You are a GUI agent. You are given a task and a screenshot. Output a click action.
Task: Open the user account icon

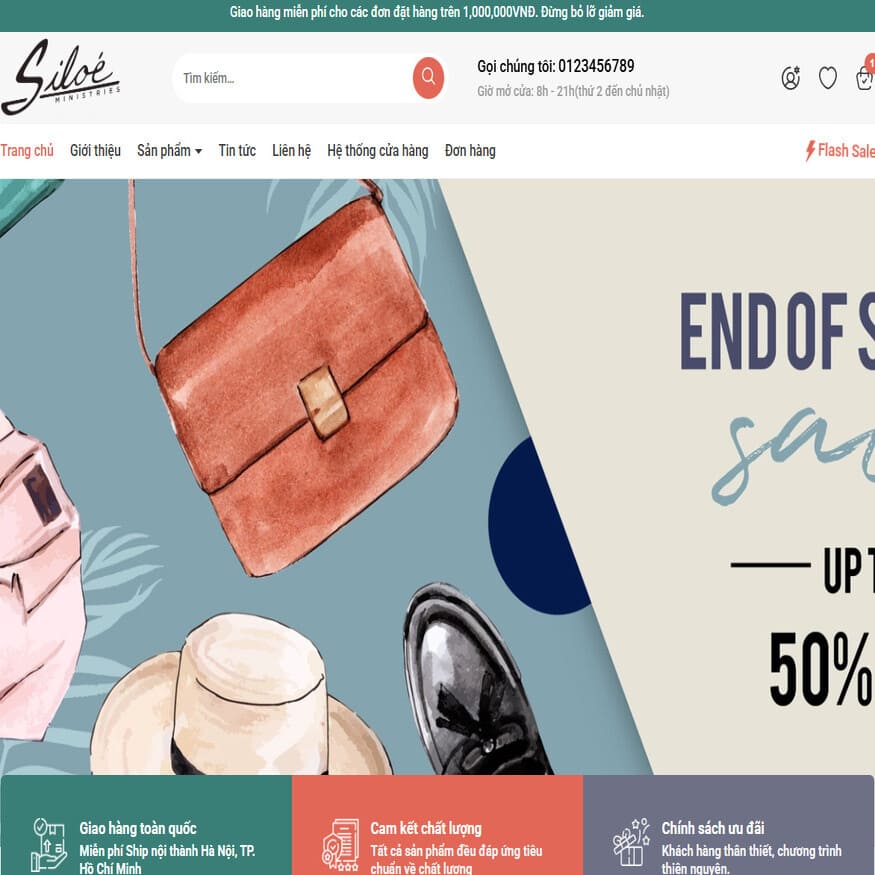790,78
